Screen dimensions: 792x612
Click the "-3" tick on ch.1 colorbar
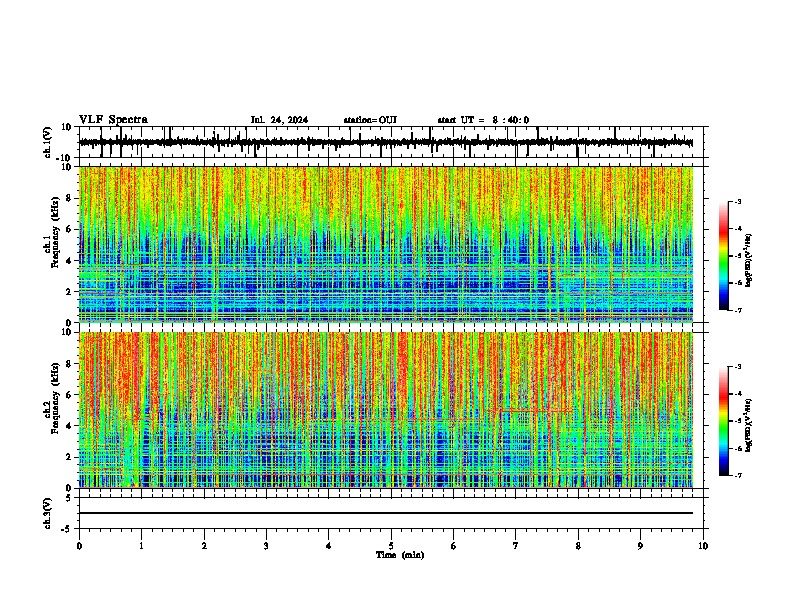(738, 201)
